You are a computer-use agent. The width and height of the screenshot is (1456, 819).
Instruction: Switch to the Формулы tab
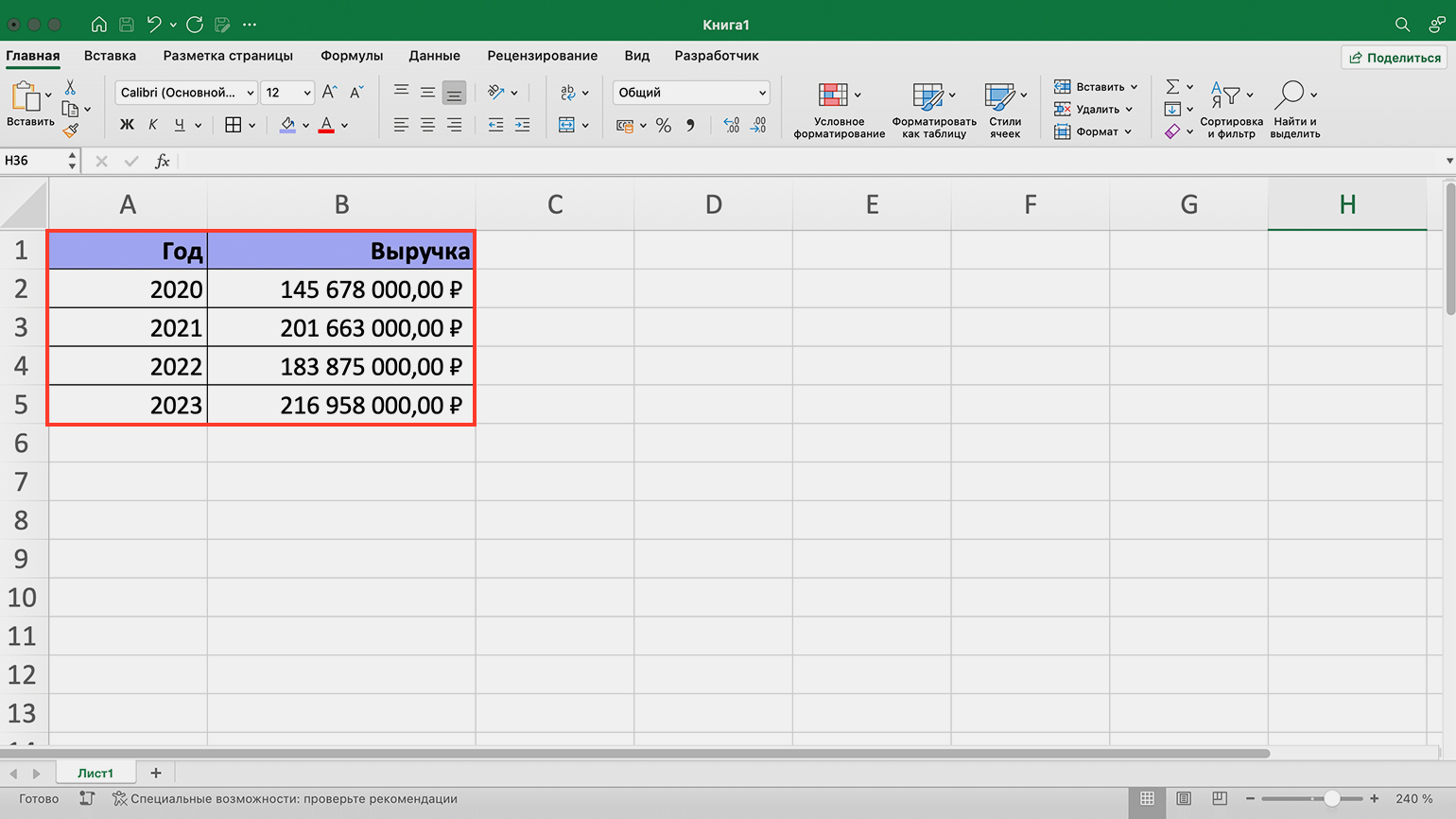pos(352,56)
